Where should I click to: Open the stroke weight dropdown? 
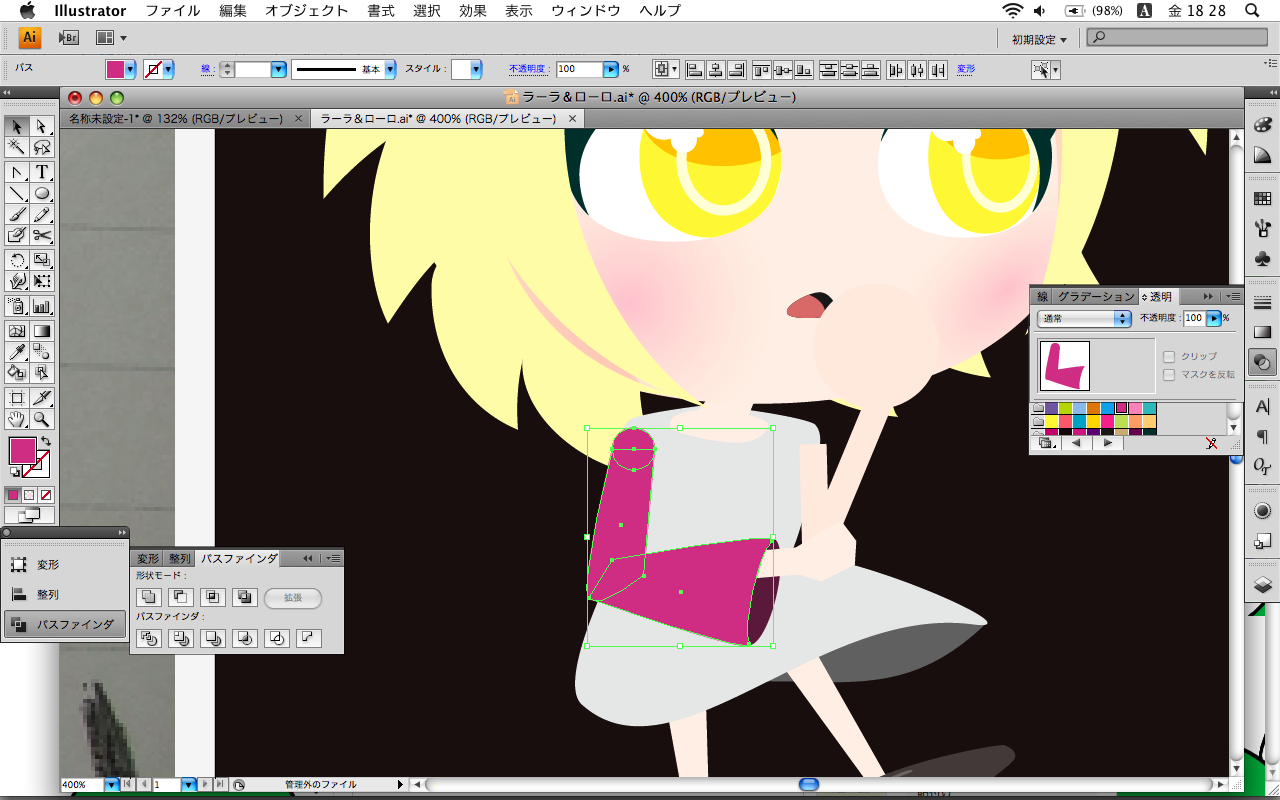pyautogui.click(x=279, y=70)
